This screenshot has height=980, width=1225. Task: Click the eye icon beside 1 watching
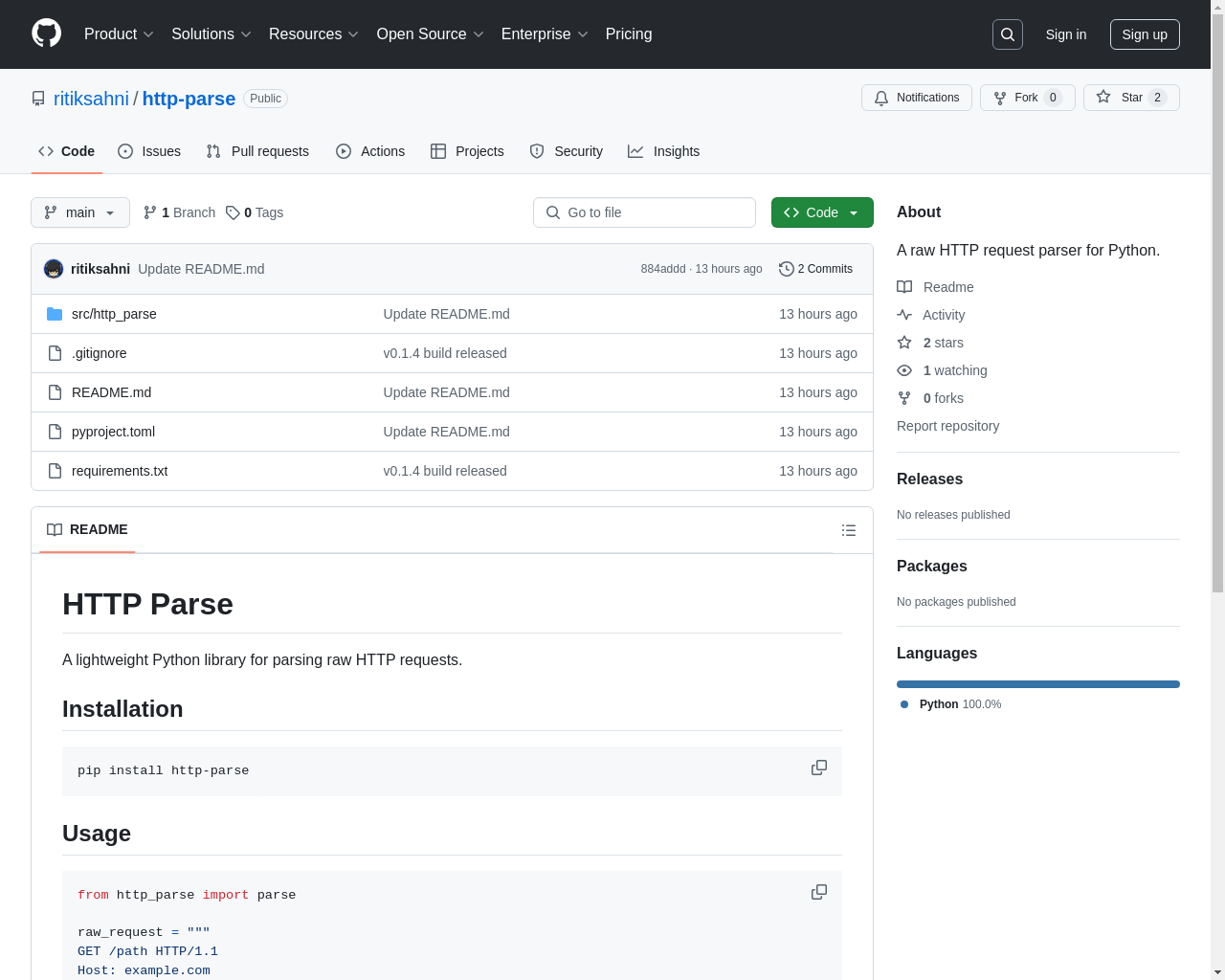[904, 370]
